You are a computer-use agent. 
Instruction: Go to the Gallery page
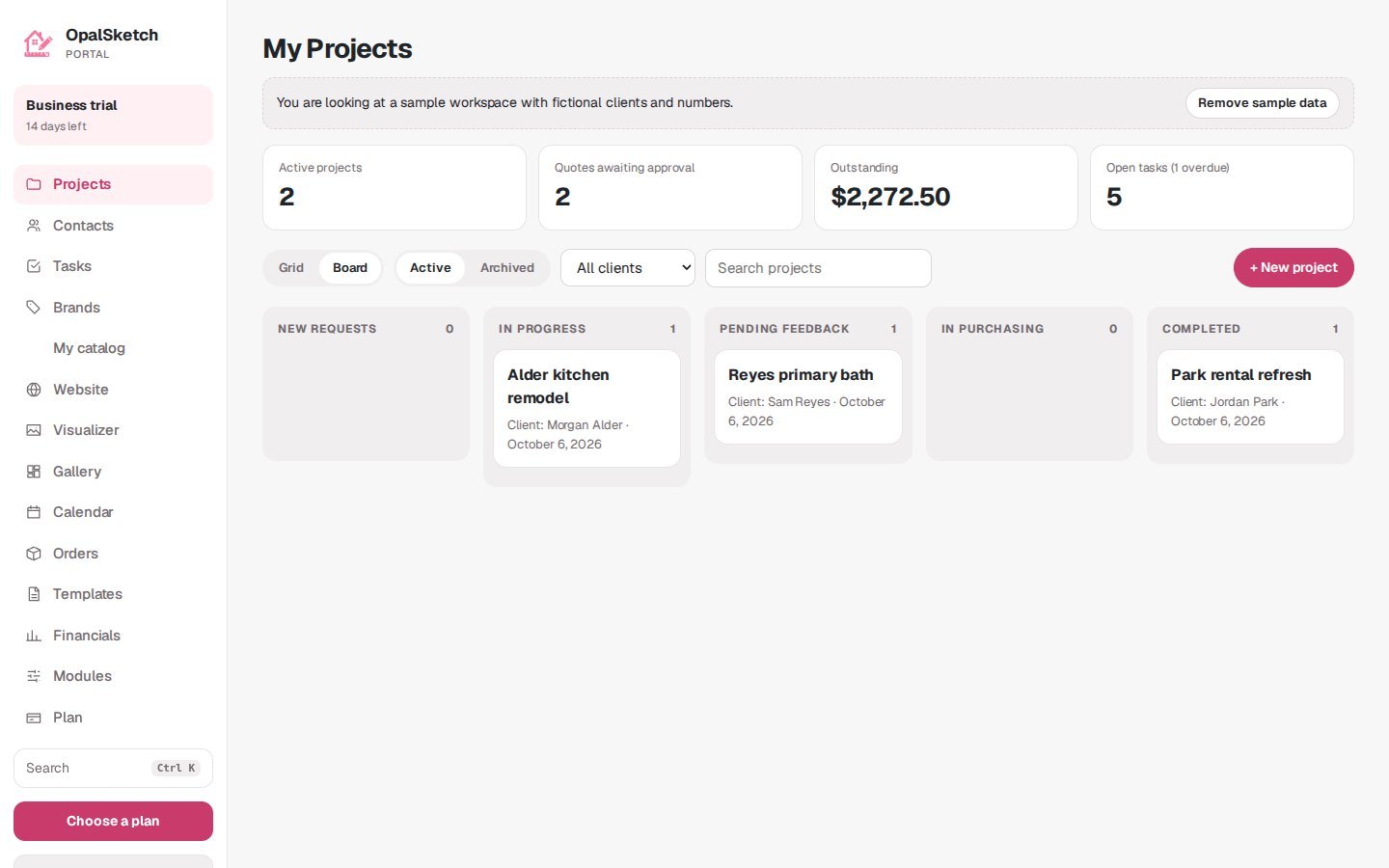113,472
